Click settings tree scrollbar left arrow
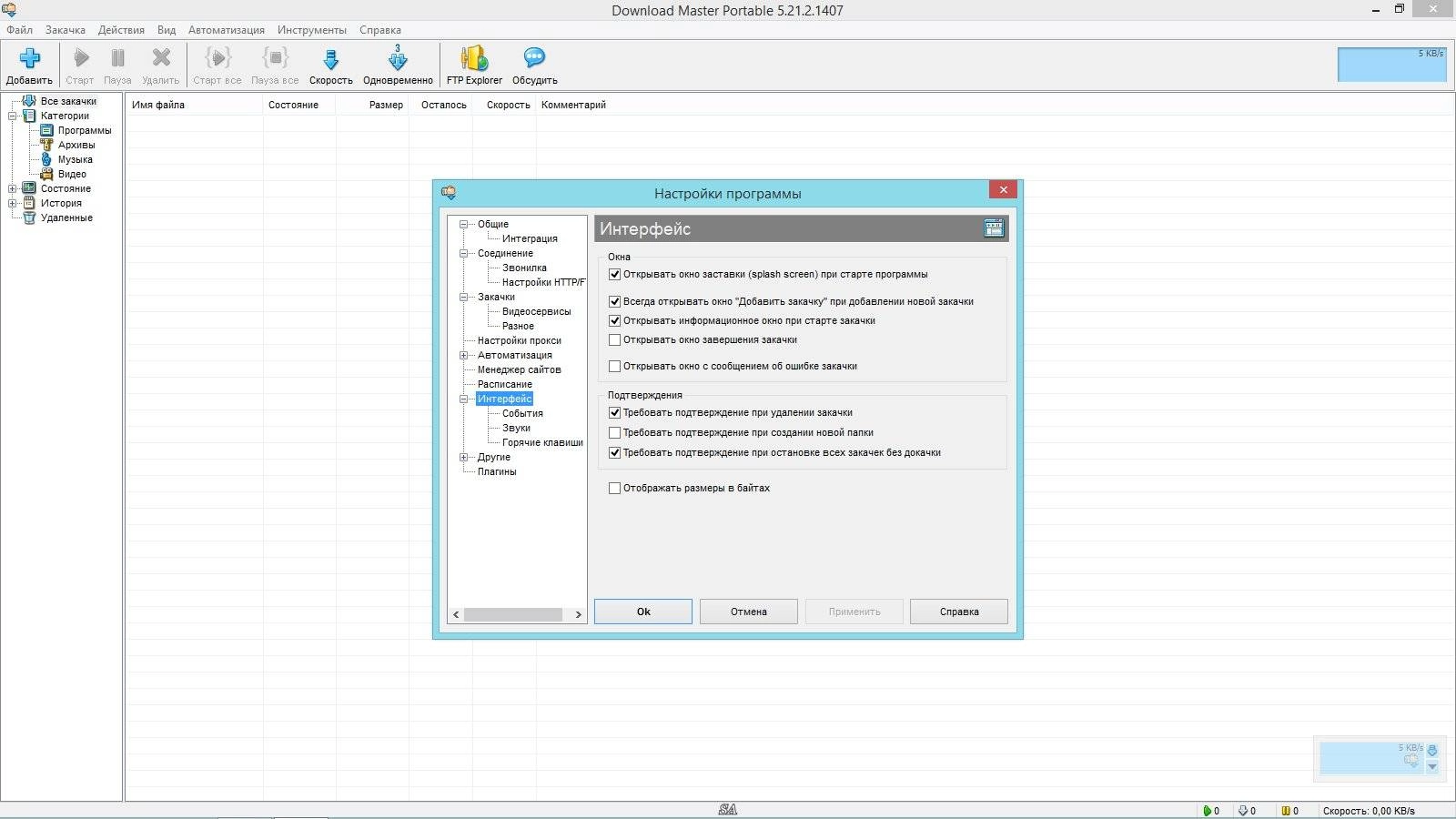 (x=456, y=614)
